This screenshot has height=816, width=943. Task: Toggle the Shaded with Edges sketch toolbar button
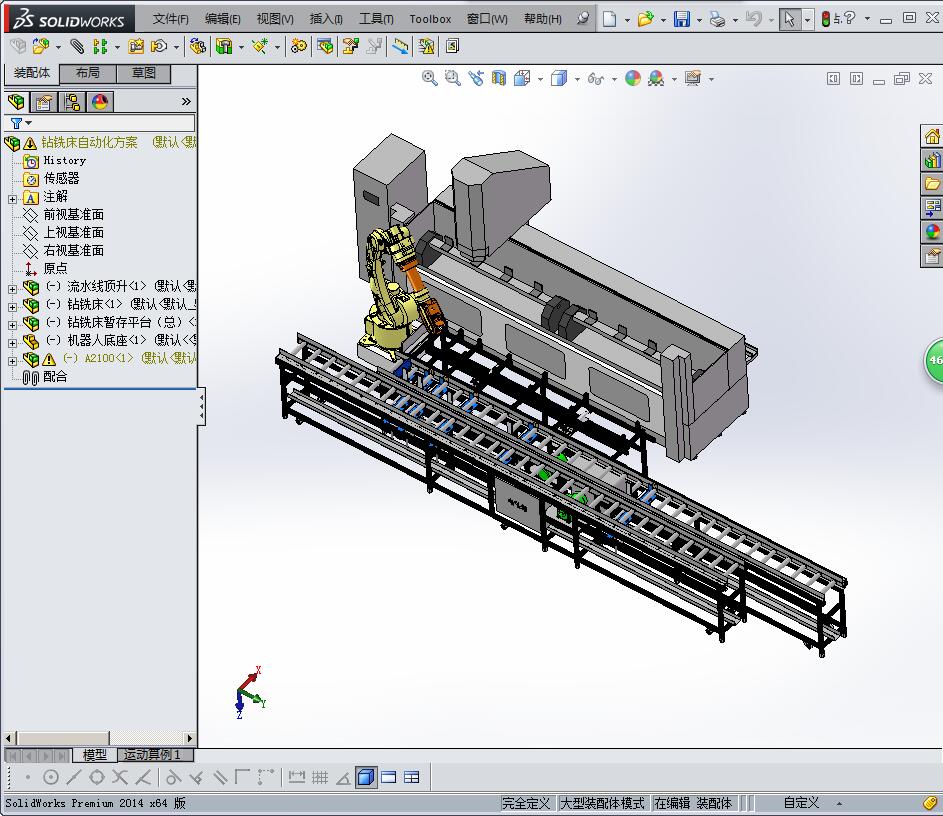click(x=366, y=778)
